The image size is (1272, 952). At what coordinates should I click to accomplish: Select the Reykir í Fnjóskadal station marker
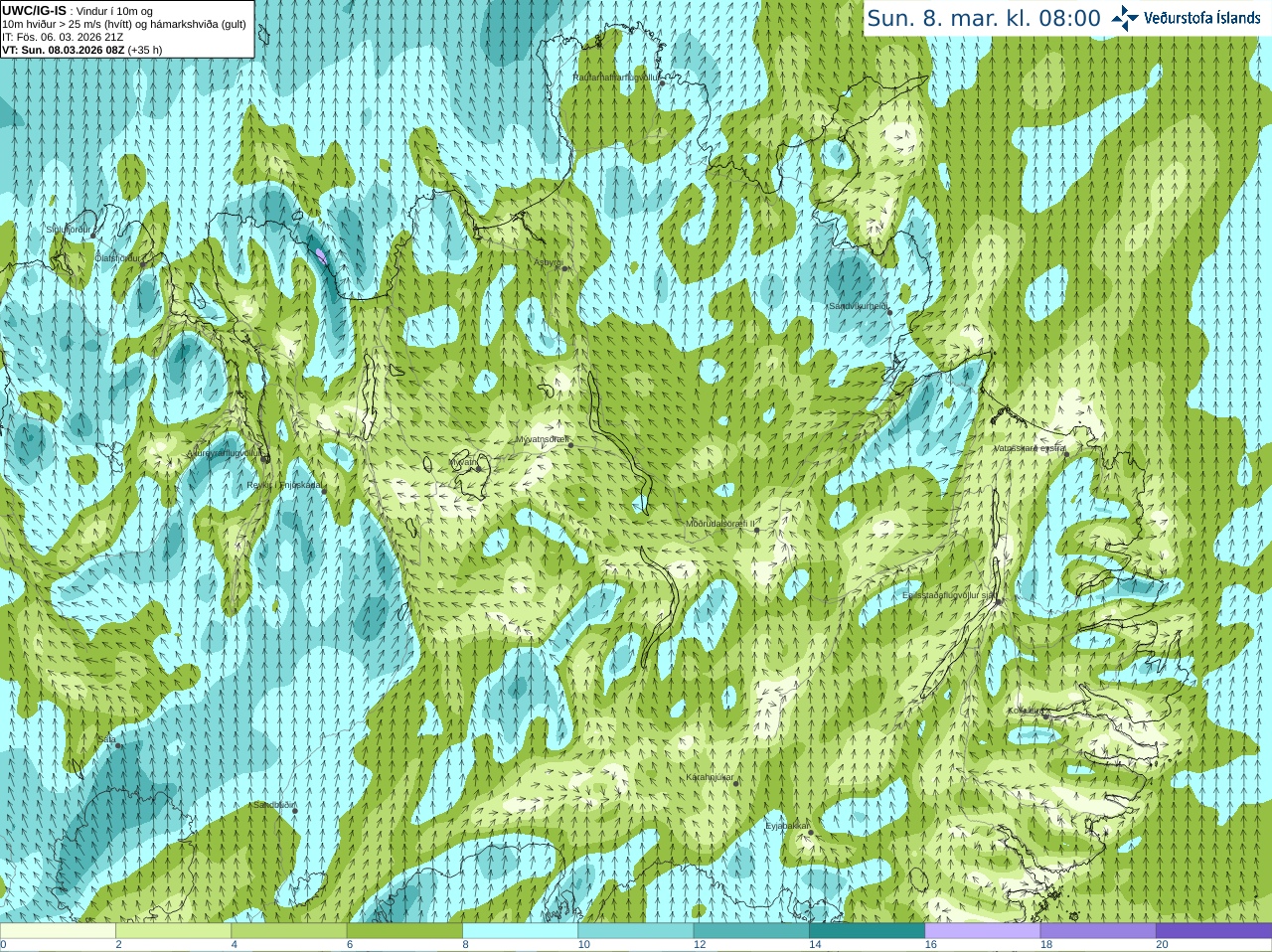323,491
